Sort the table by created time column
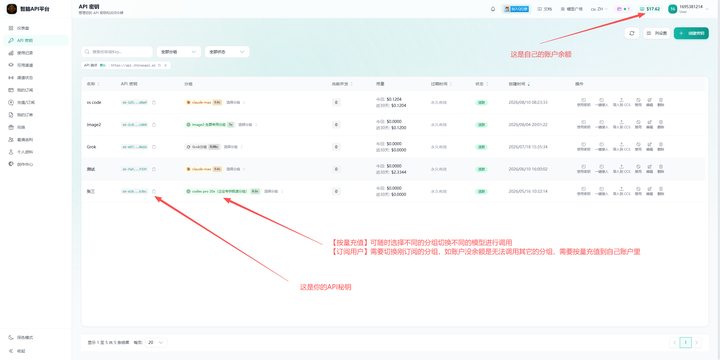 (x=518, y=84)
